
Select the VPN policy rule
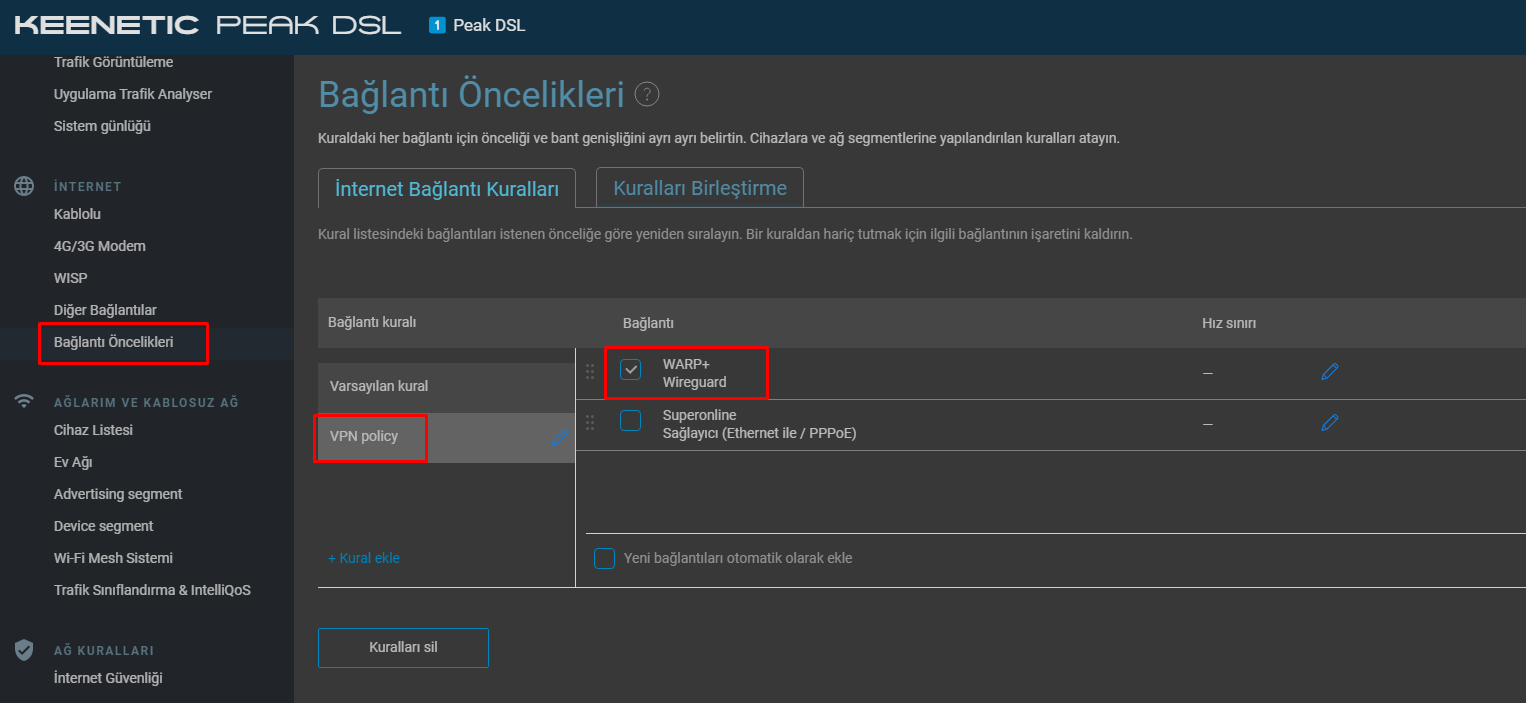[x=446, y=437]
